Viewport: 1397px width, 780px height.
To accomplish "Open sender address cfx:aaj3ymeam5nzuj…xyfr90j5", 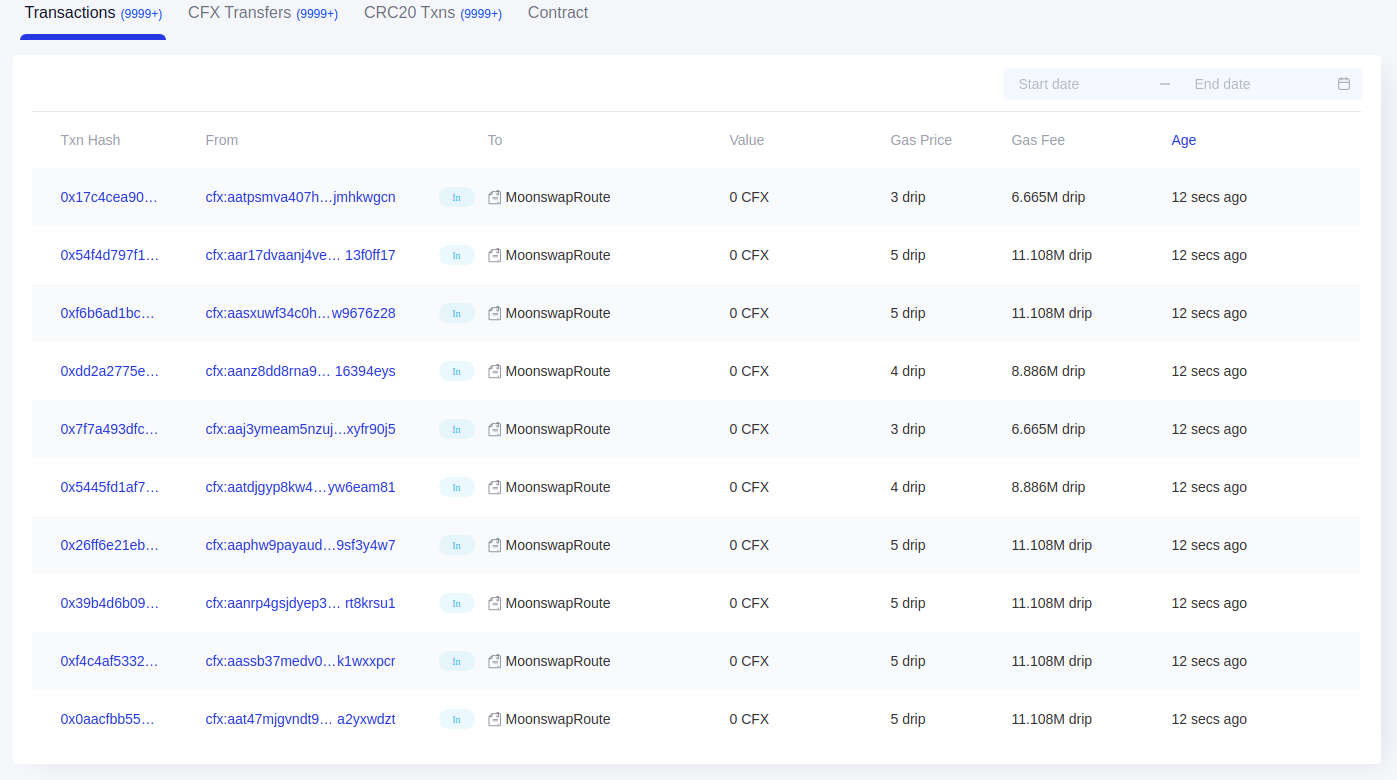I will (300, 429).
